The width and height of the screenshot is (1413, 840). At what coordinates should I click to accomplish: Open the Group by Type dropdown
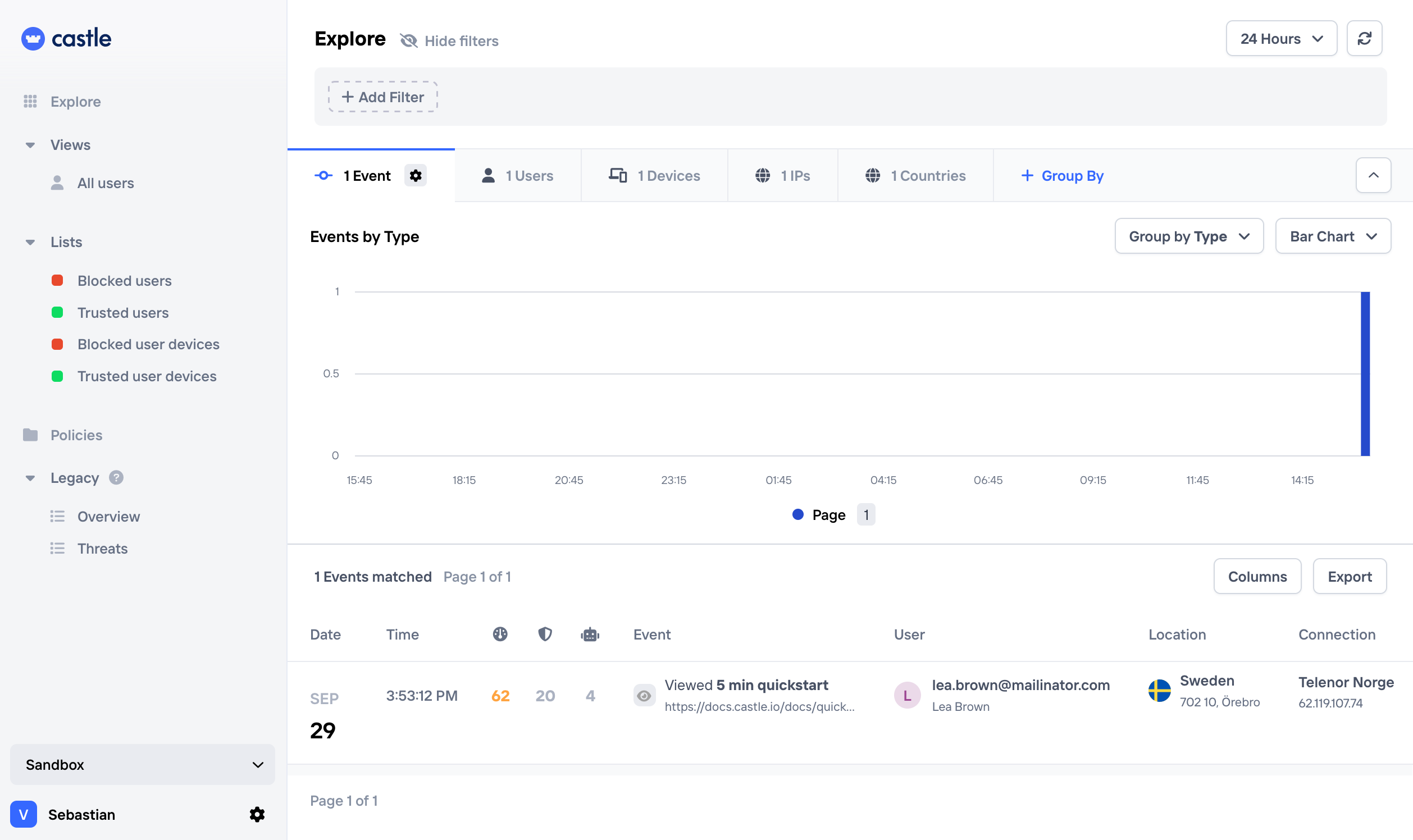pos(1188,236)
